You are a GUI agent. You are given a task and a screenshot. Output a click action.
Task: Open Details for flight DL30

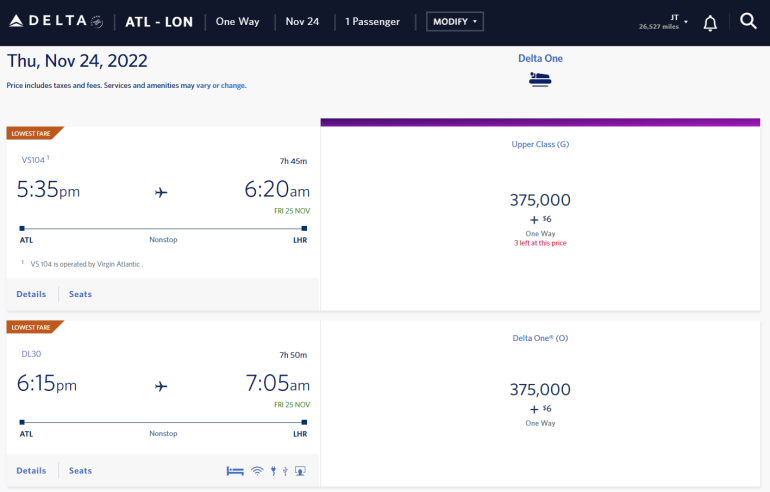[31, 470]
